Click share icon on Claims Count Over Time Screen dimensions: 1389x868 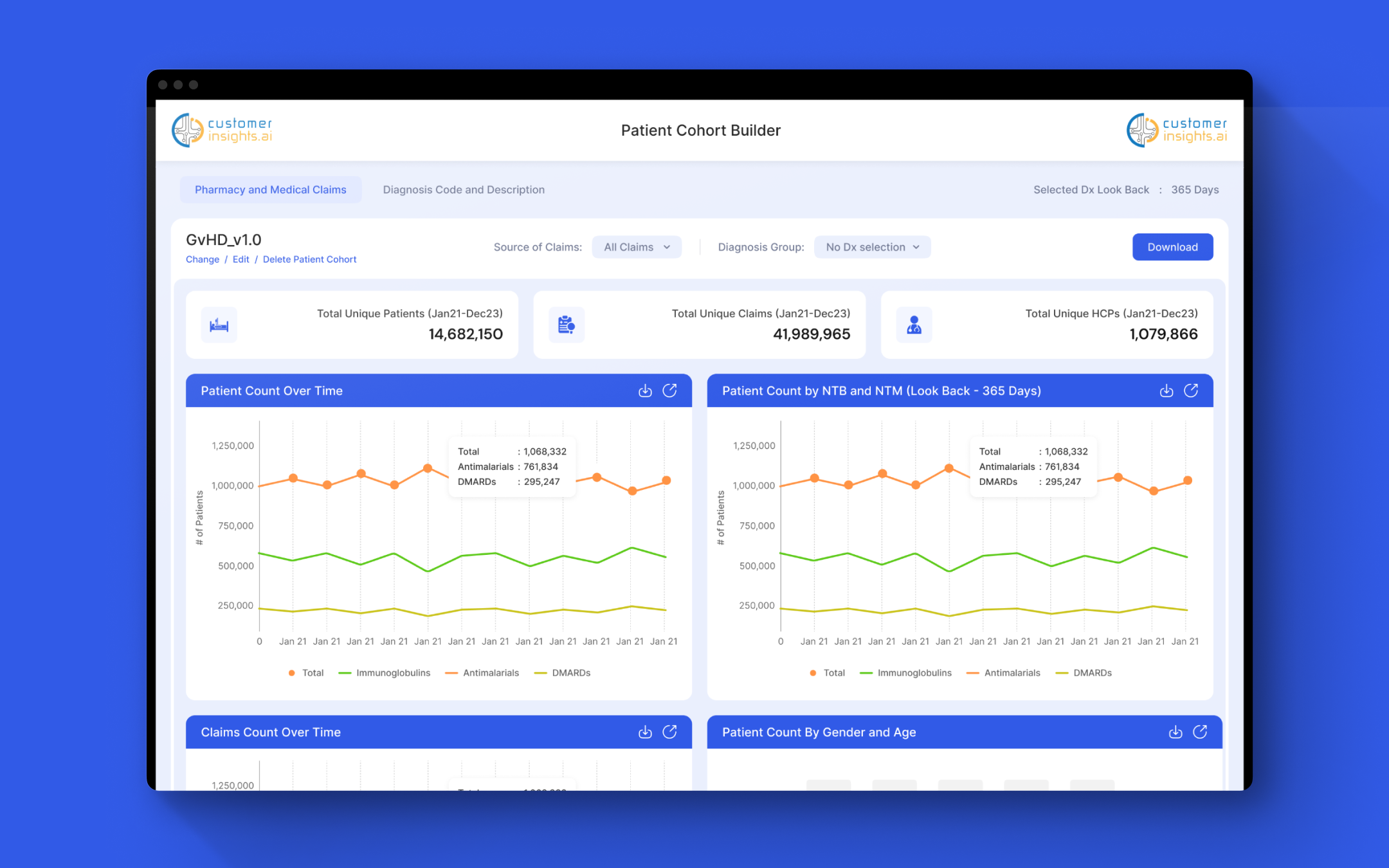tap(669, 732)
